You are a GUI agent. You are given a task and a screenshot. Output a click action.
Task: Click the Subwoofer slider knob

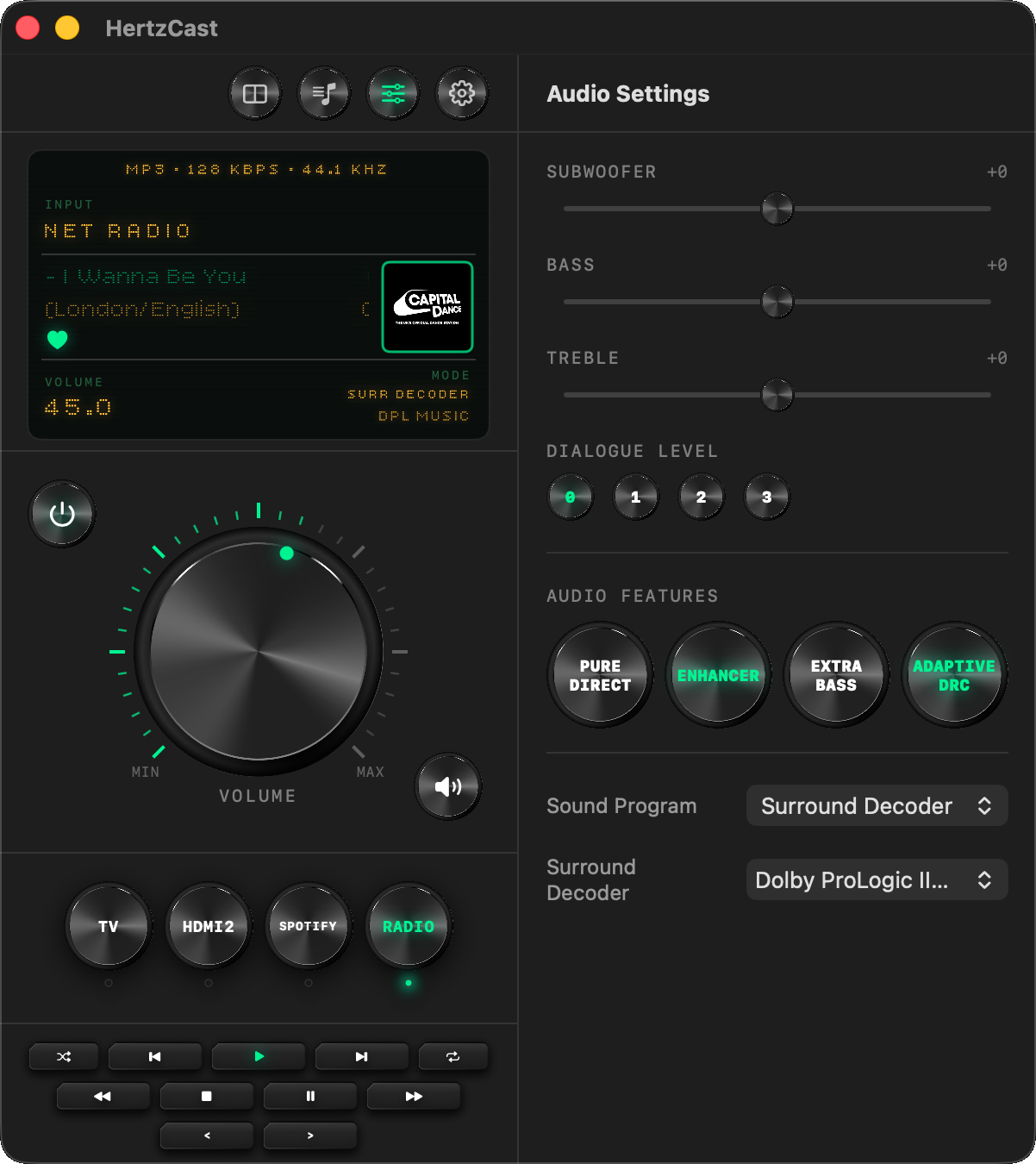[777, 209]
